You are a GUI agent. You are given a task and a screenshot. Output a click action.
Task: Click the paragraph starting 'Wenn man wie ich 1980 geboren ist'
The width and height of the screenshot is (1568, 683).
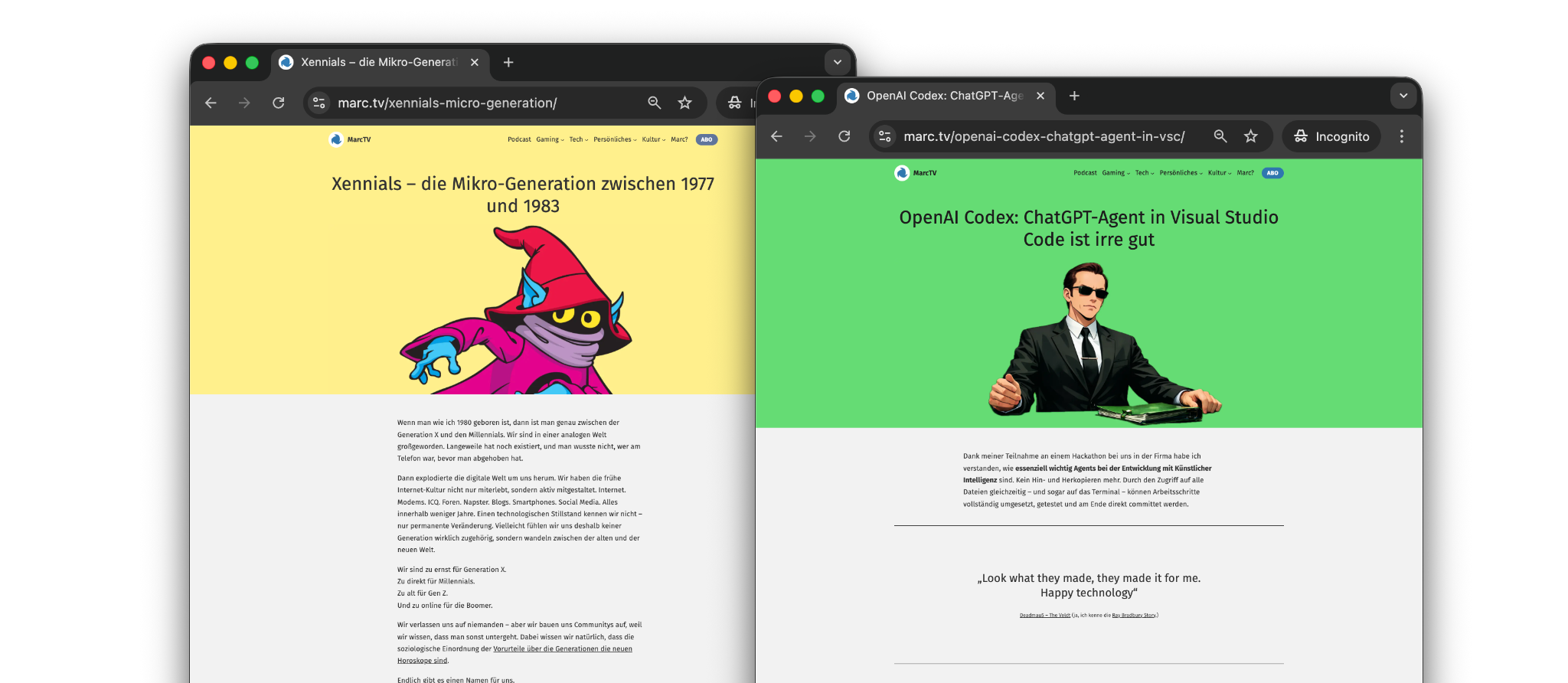tap(519, 440)
